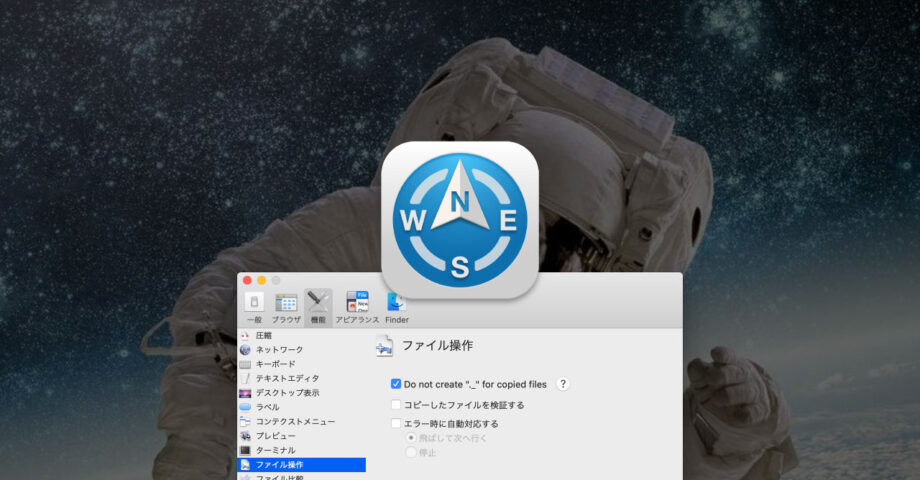Select テキストエディタ (Text Editor) in the sidebar

click(287, 379)
